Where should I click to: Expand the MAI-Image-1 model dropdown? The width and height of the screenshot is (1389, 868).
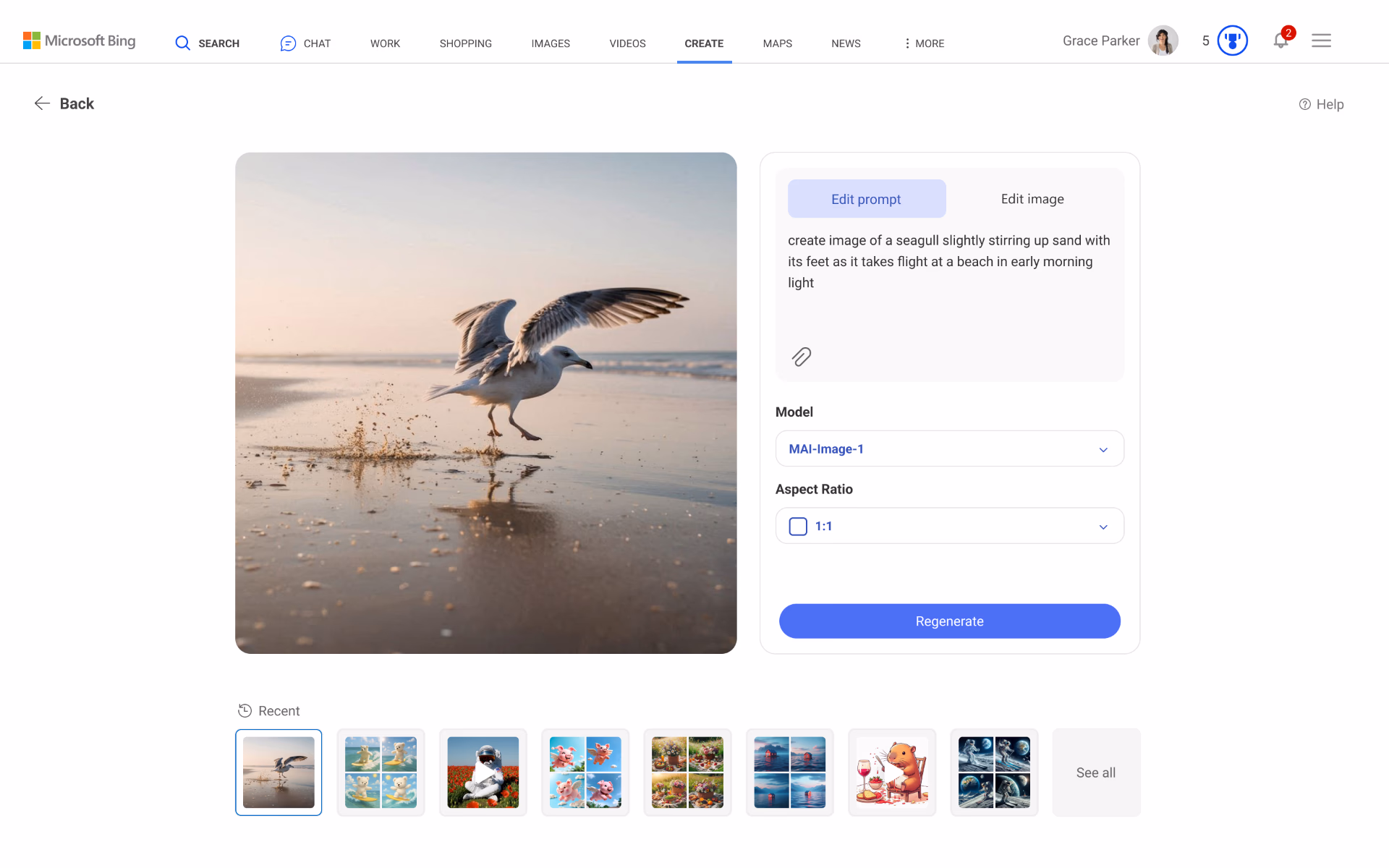949,449
